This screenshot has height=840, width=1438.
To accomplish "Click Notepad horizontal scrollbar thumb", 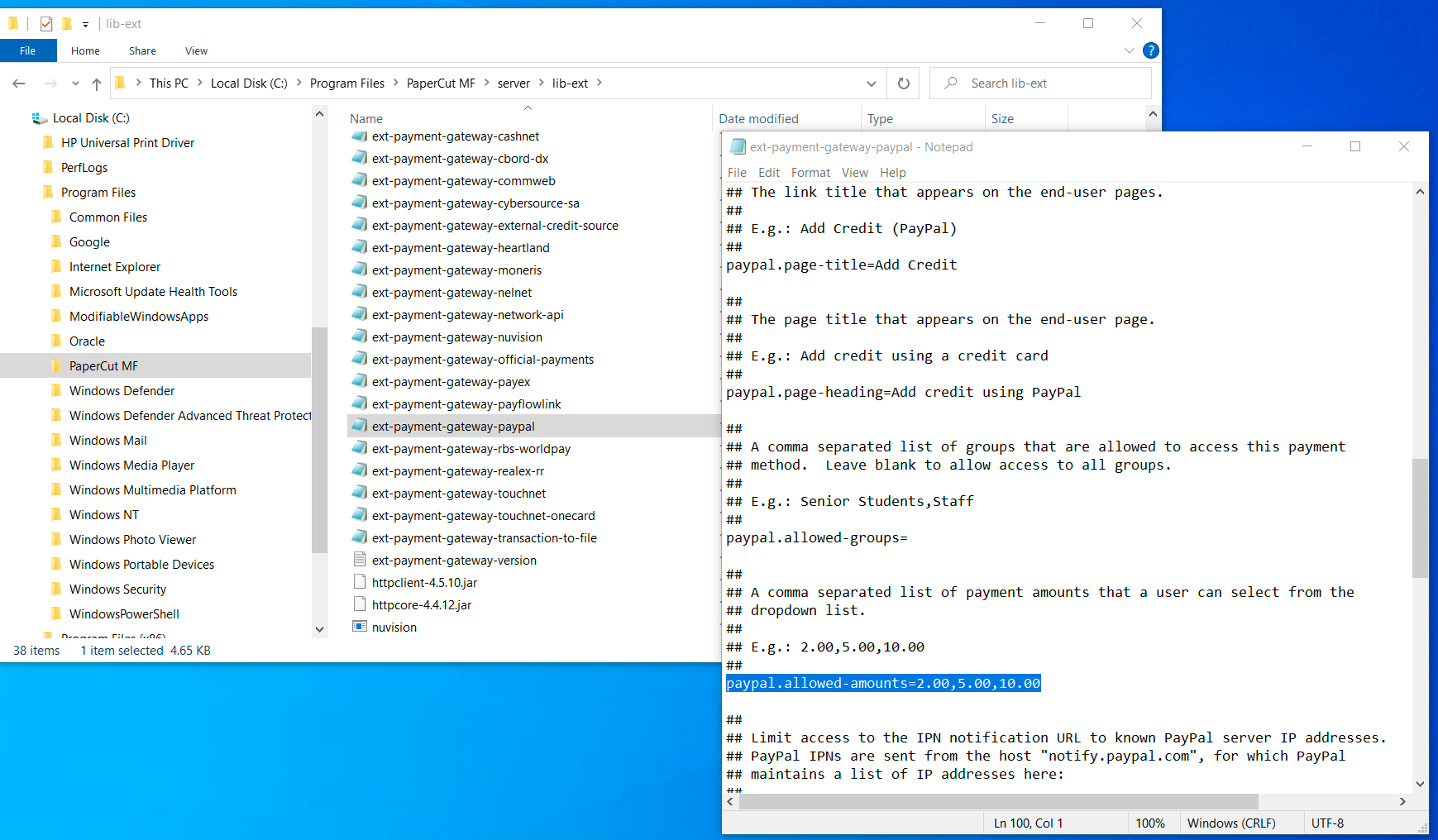I will click(x=998, y=801).
